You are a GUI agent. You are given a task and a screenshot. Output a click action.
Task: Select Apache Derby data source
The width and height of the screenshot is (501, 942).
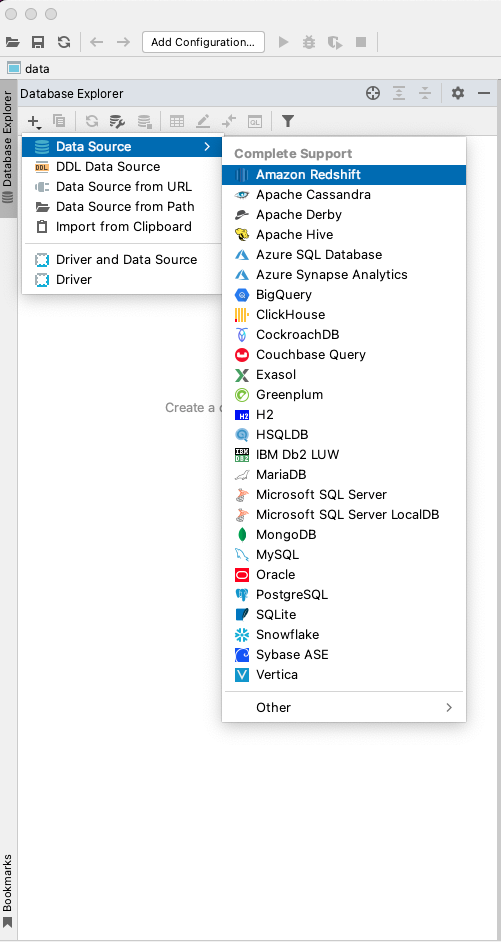pos(344,214)
